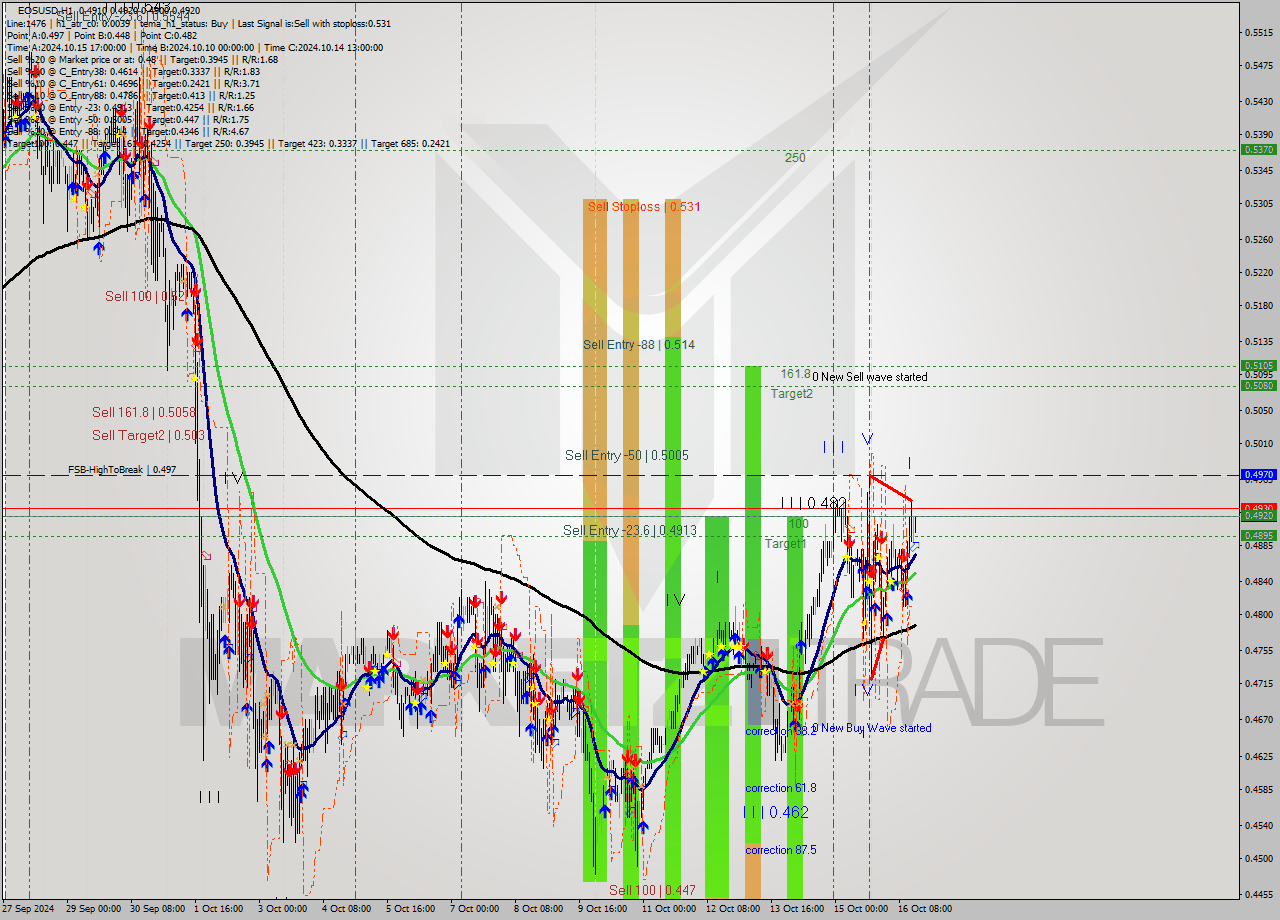Viewport: 1280px width, 920px height.
Task: Click the '15 Oct 00:00' time label
Action: coord(861,909)
